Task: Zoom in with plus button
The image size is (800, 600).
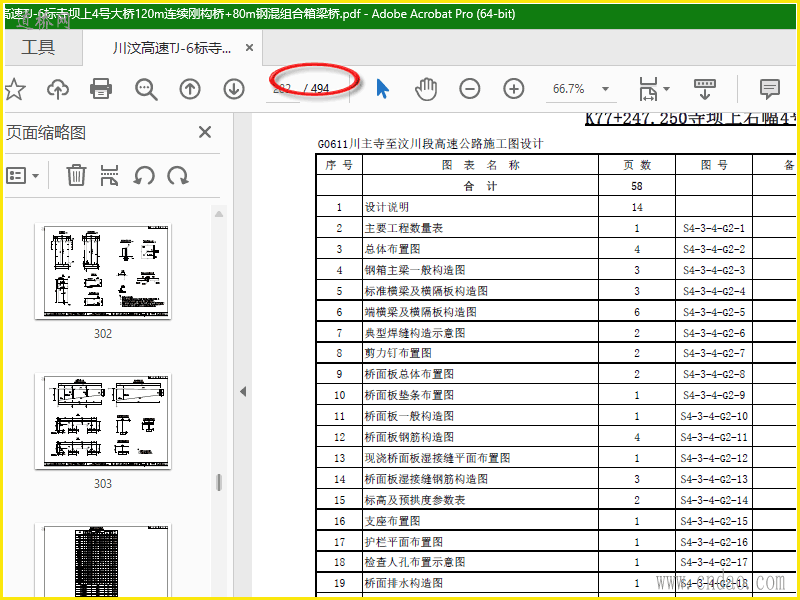Action: (514, 89)
